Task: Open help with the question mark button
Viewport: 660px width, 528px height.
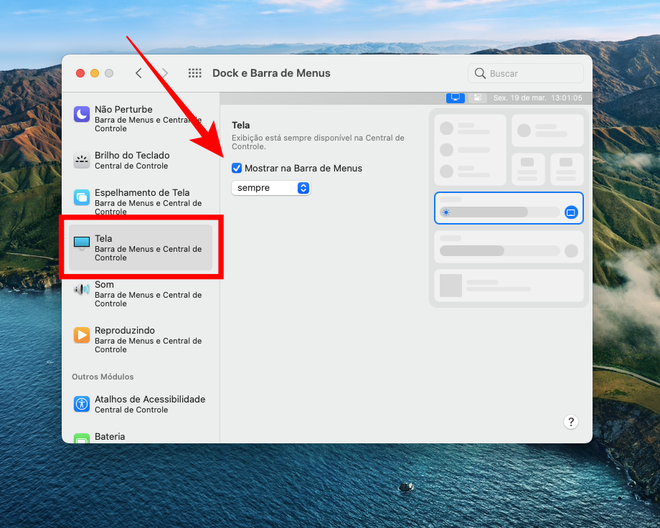Action: point(571,422)
